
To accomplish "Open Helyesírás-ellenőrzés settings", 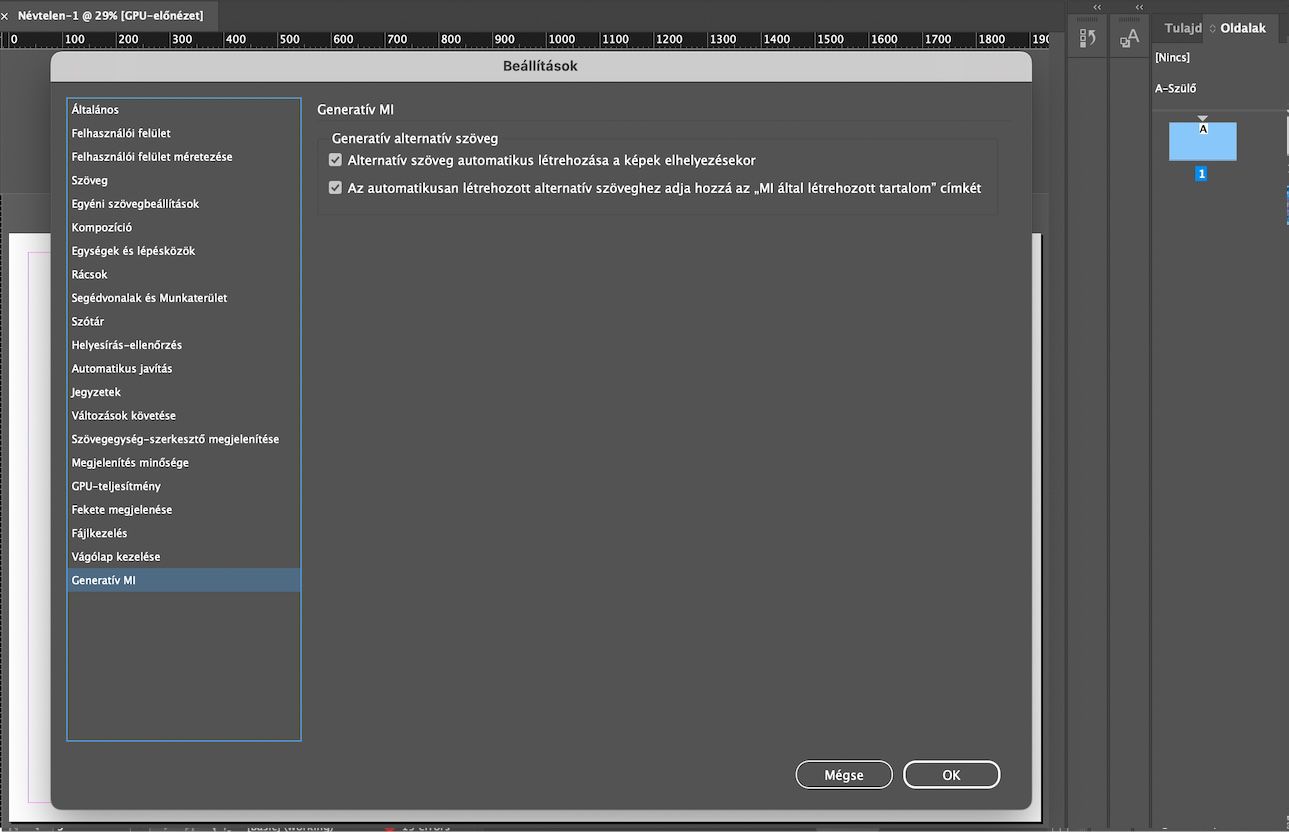I will 184,345.
